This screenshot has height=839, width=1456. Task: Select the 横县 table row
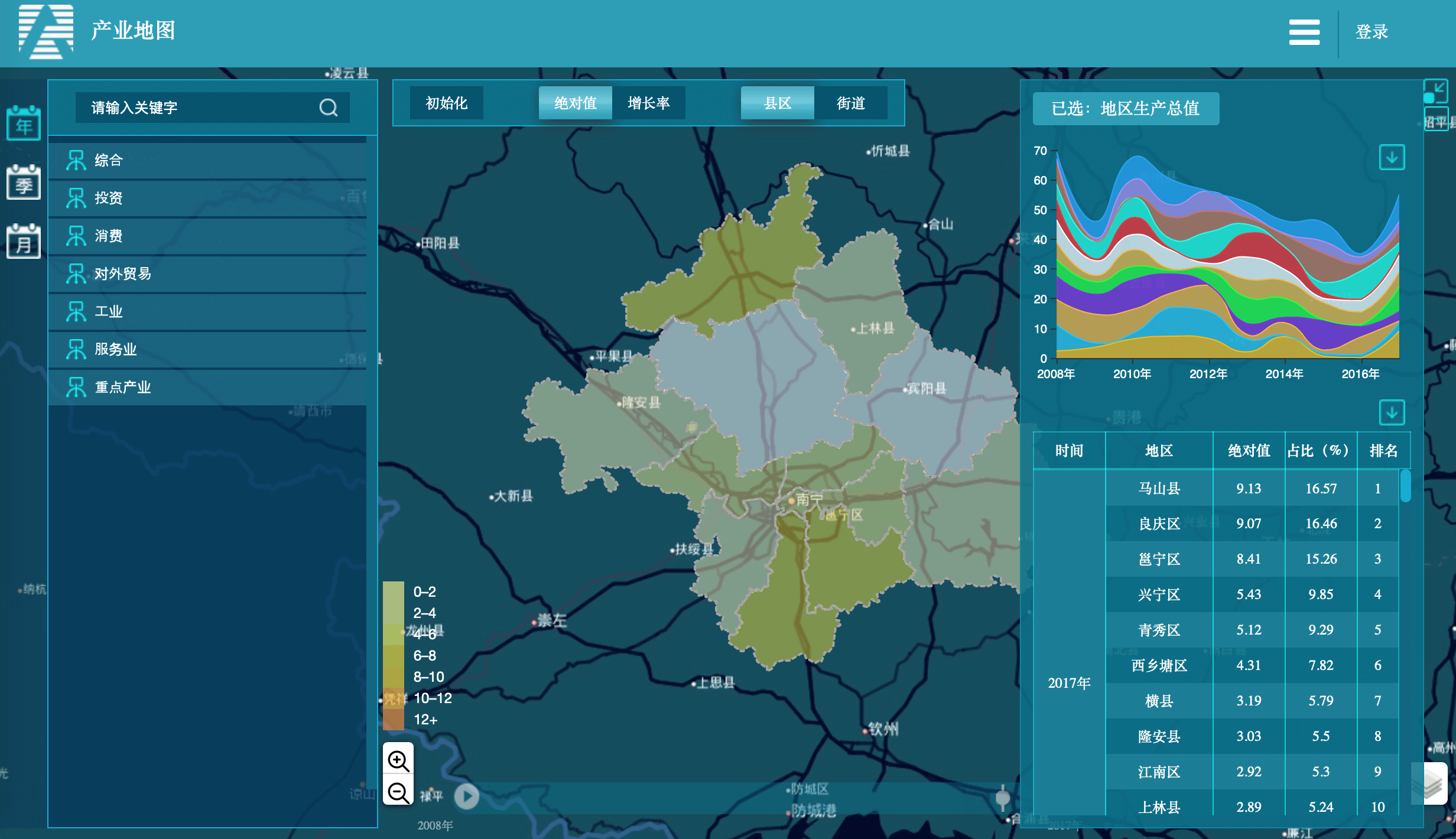click(x=1252, y=701)
